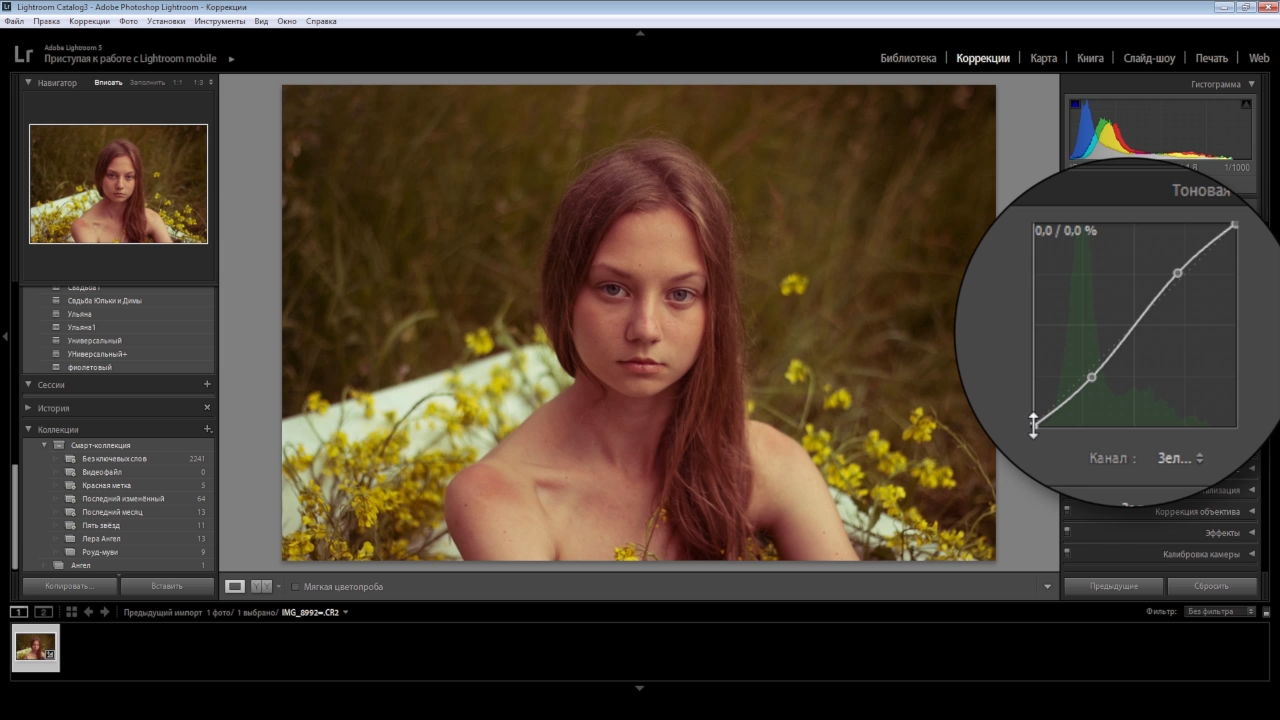Toggle the shadow clipping indicator in histogram
The width and height of the screenshot is (1280, 720).
[x=1075, y=104]
